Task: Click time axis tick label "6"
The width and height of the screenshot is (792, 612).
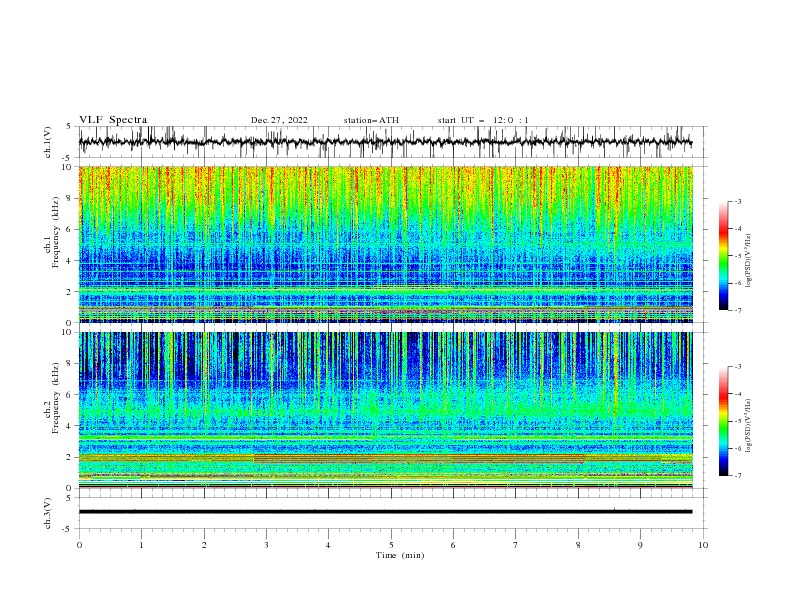Action: point(453,545)
